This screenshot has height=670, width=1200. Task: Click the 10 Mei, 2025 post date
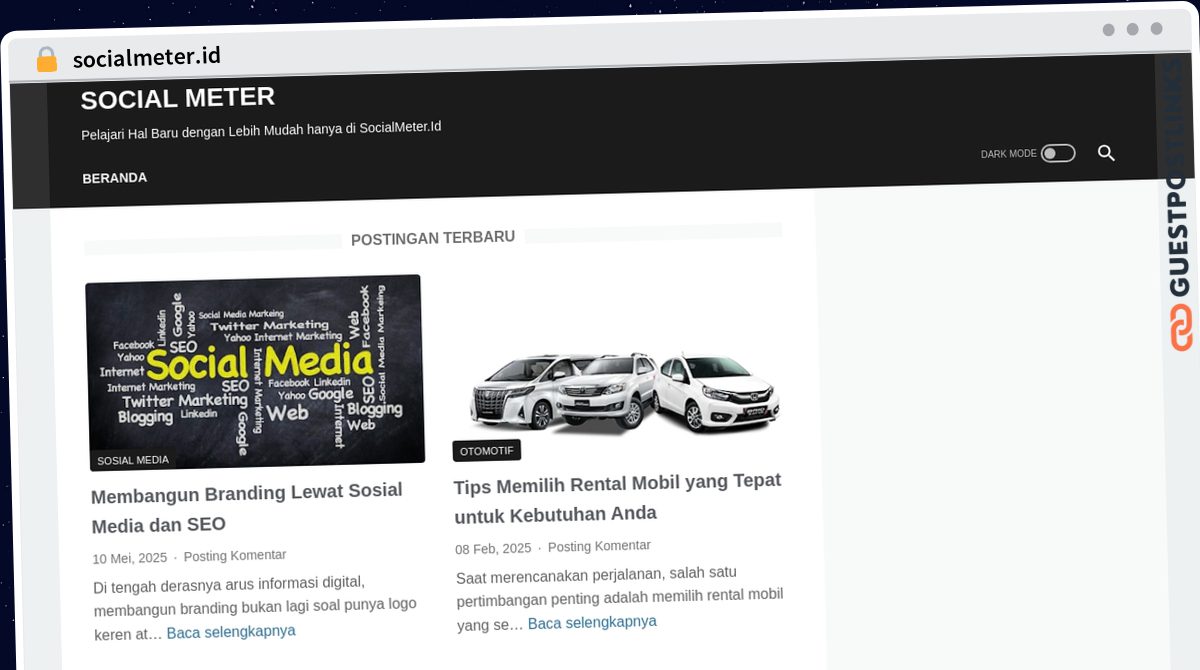(130, 558)
